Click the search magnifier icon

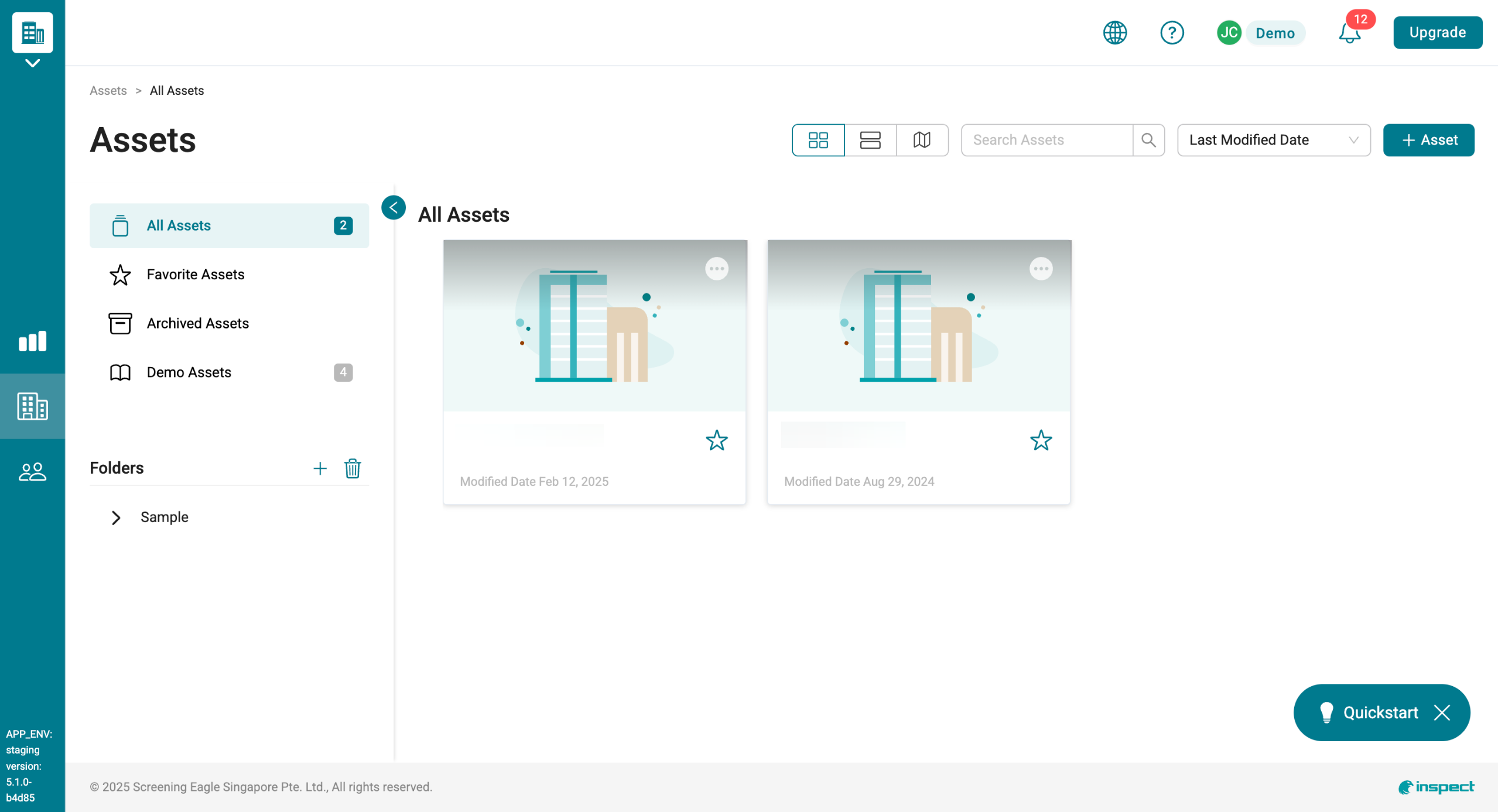(1148, 140)
